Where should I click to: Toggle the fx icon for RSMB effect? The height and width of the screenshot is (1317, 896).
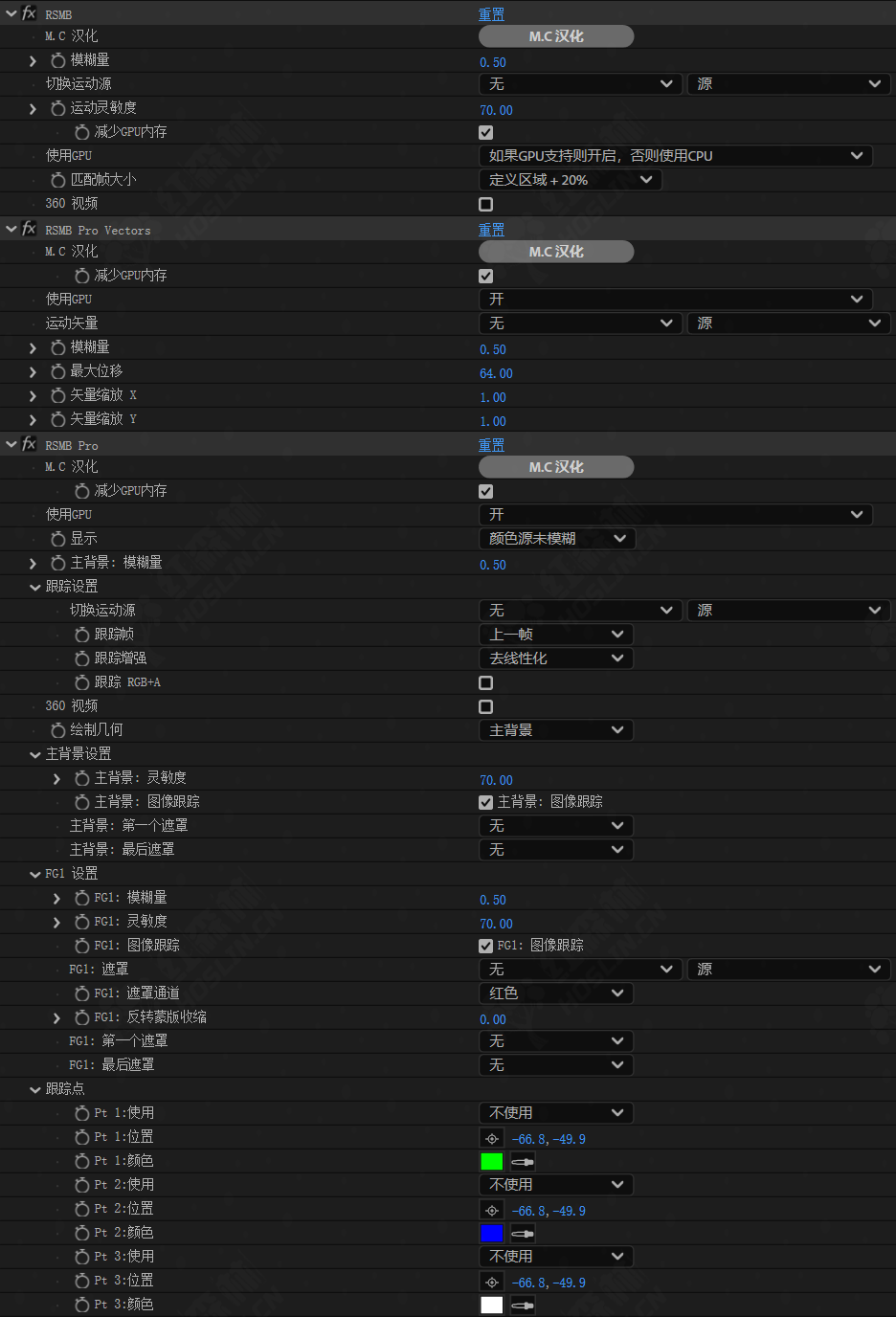click(29, 13)
